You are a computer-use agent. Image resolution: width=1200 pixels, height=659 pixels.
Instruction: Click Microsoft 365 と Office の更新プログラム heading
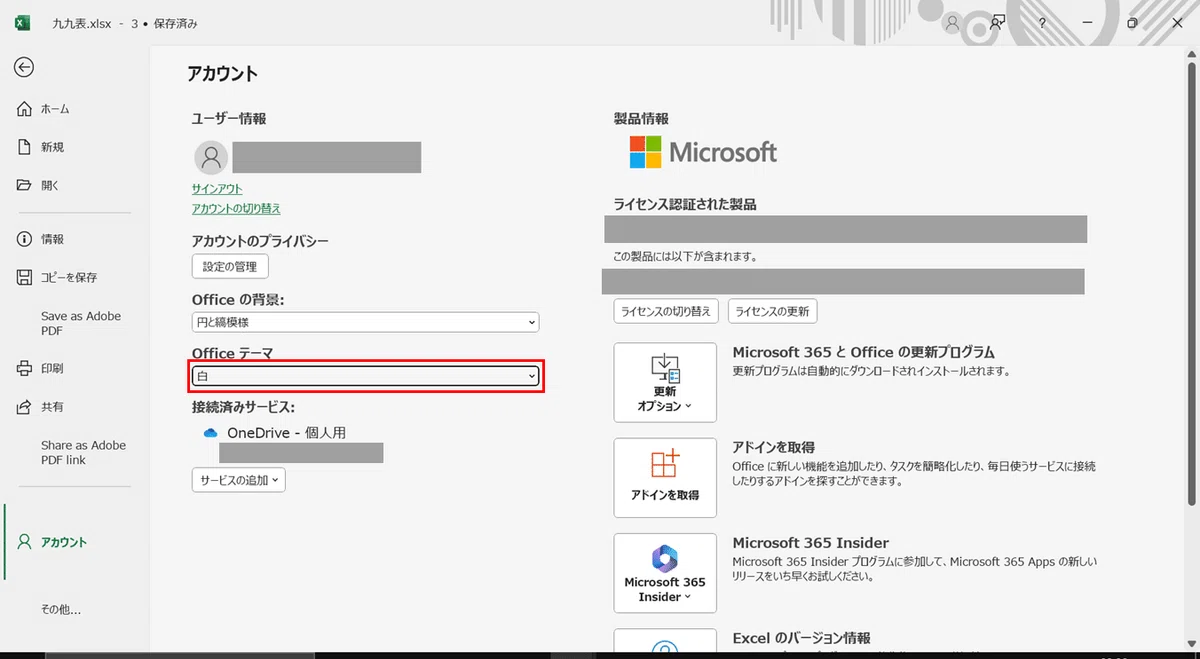[x=863, y=352]
